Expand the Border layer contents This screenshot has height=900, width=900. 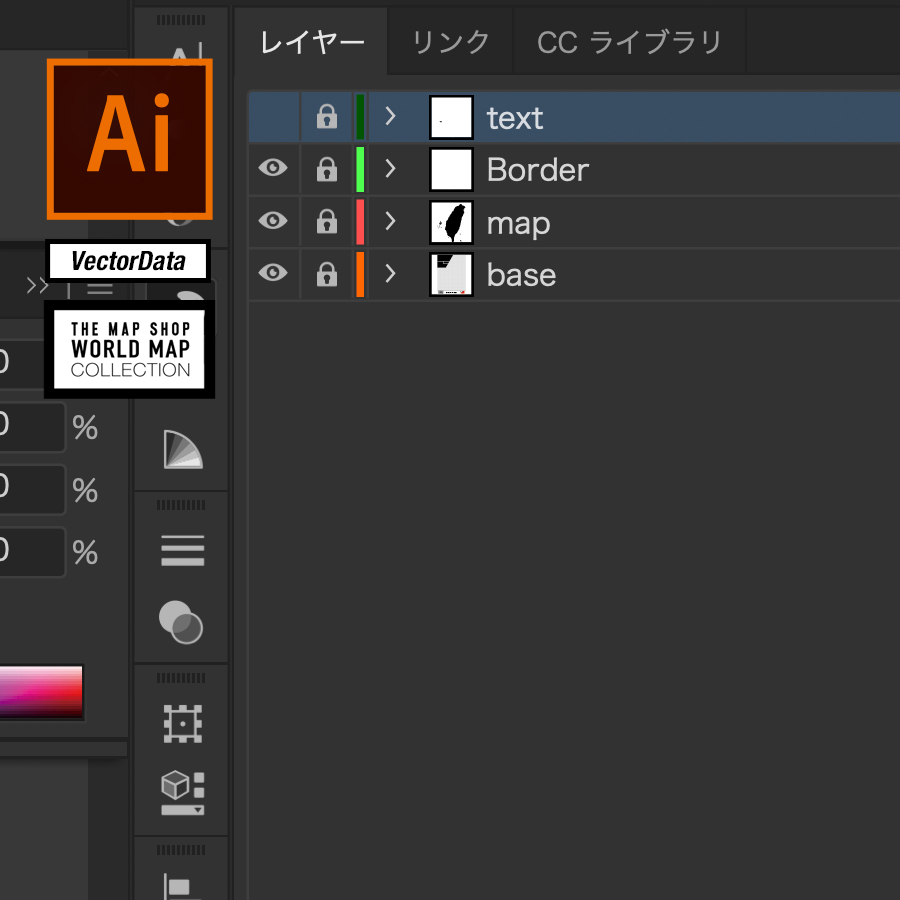point(390,169)
